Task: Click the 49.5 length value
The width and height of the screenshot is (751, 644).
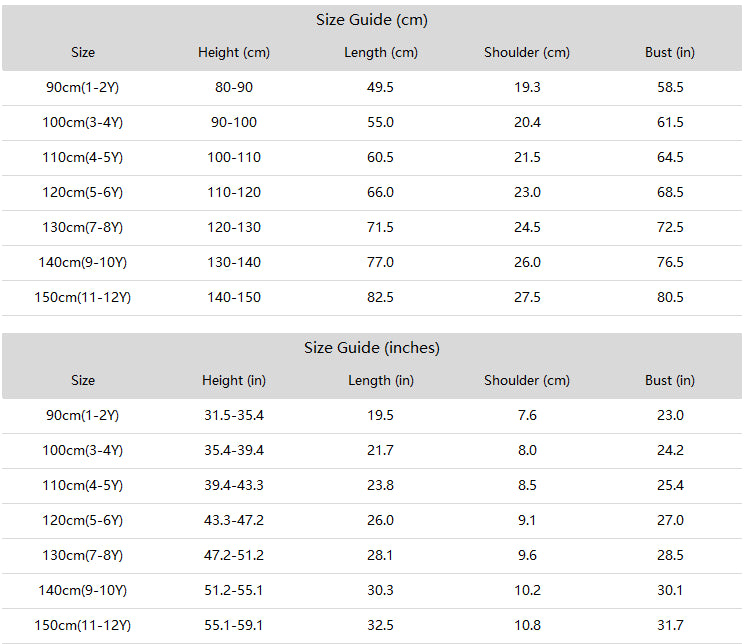Action: 380,87
